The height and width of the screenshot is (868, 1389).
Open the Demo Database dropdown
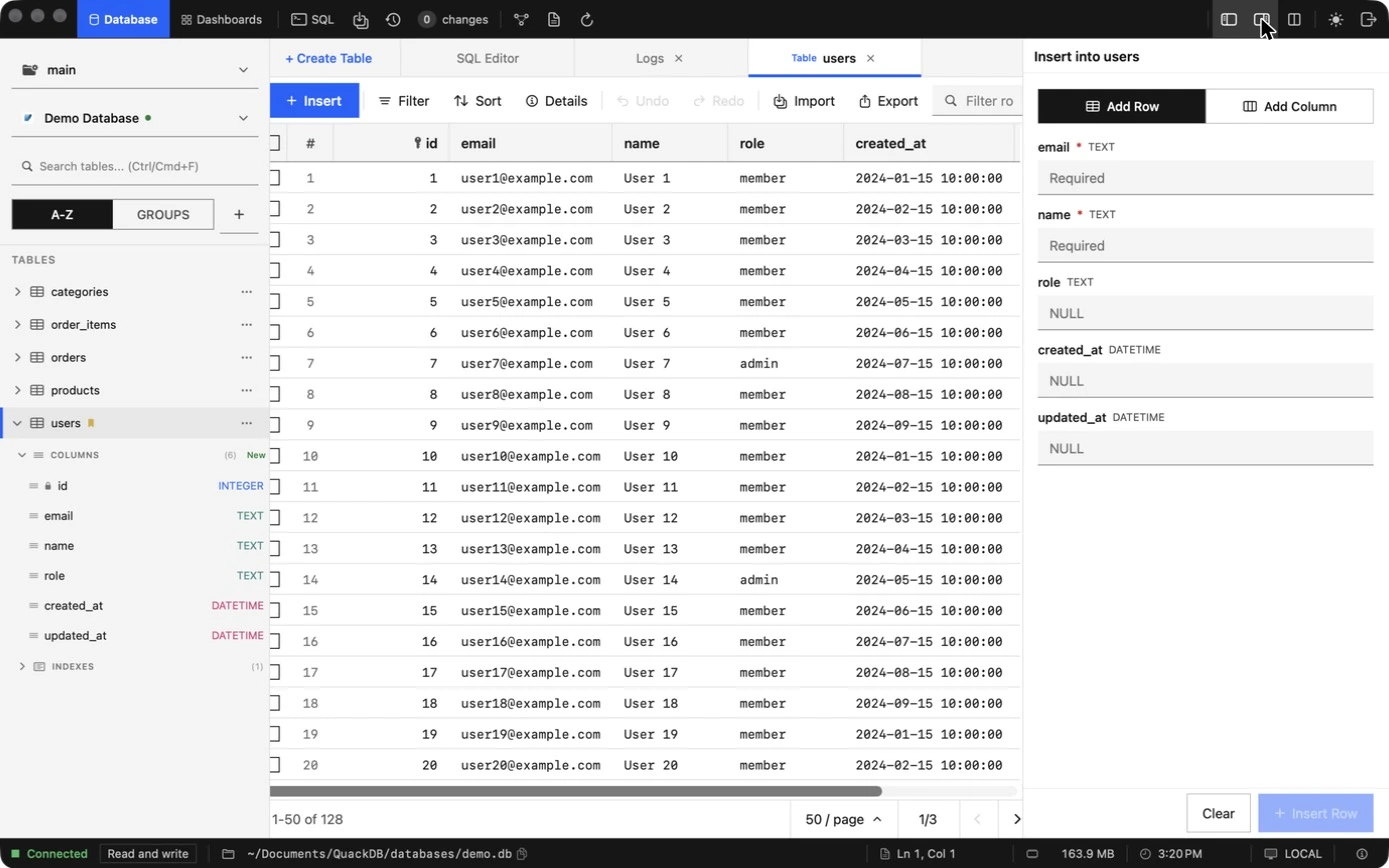tap(135, 118)
